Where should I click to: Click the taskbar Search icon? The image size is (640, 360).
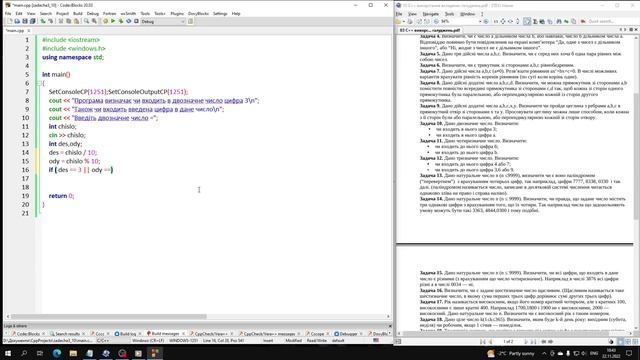pos(24,353)
